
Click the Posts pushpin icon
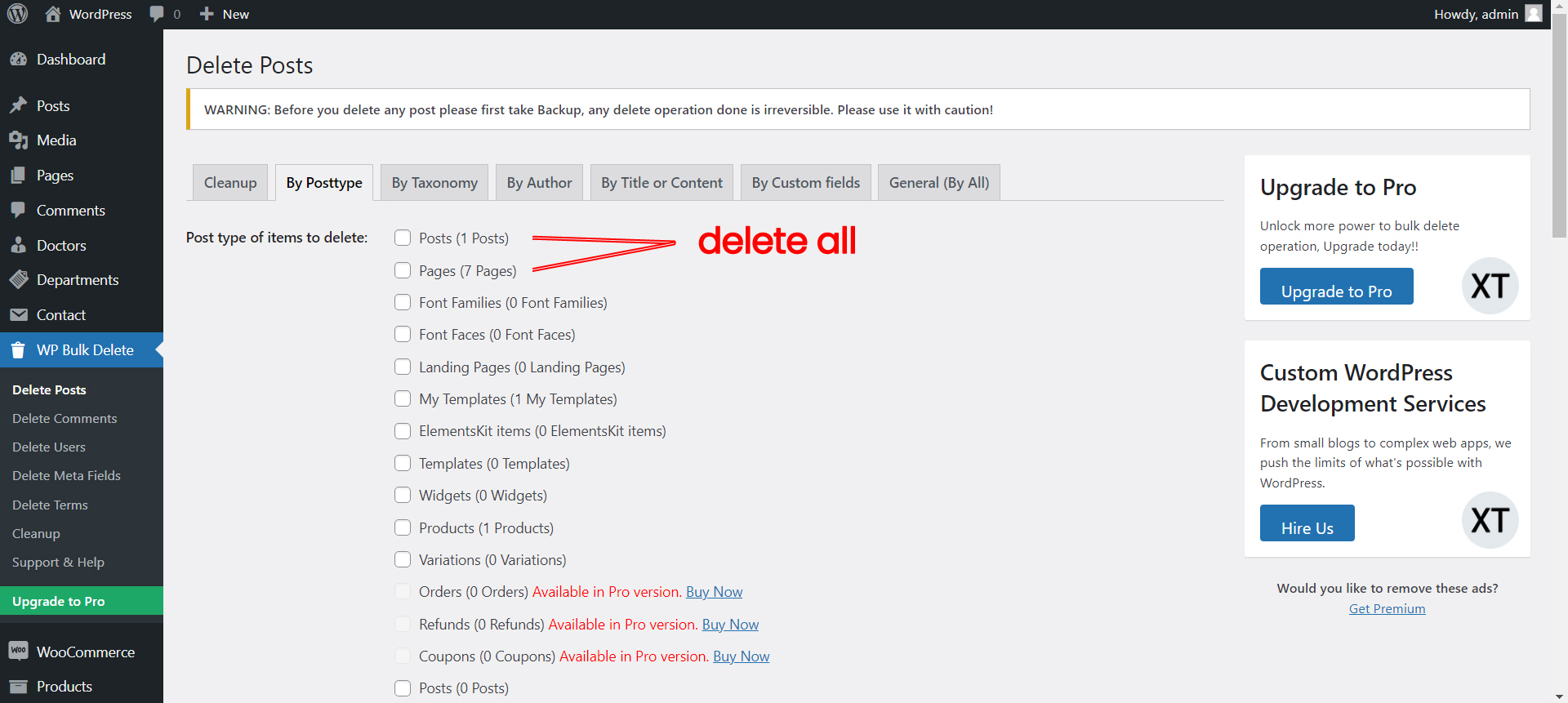point(18,106)
